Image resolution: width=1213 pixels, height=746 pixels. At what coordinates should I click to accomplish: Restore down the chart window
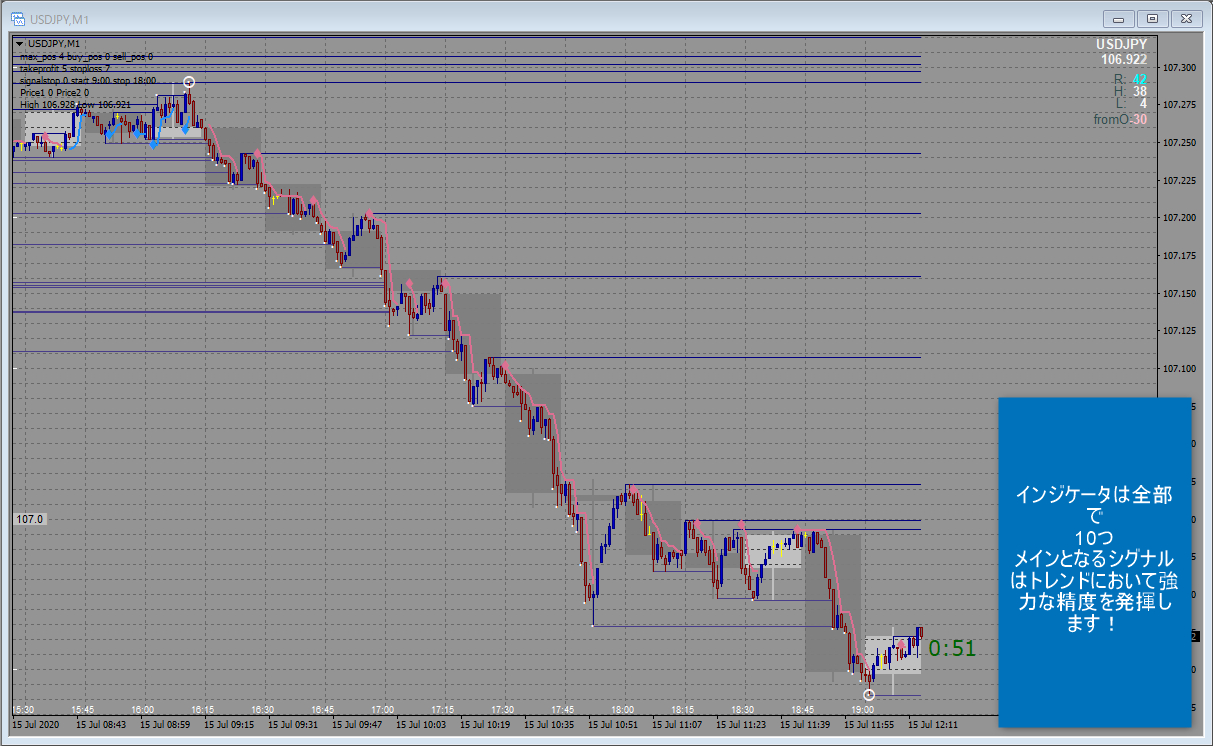[1152, 18]
